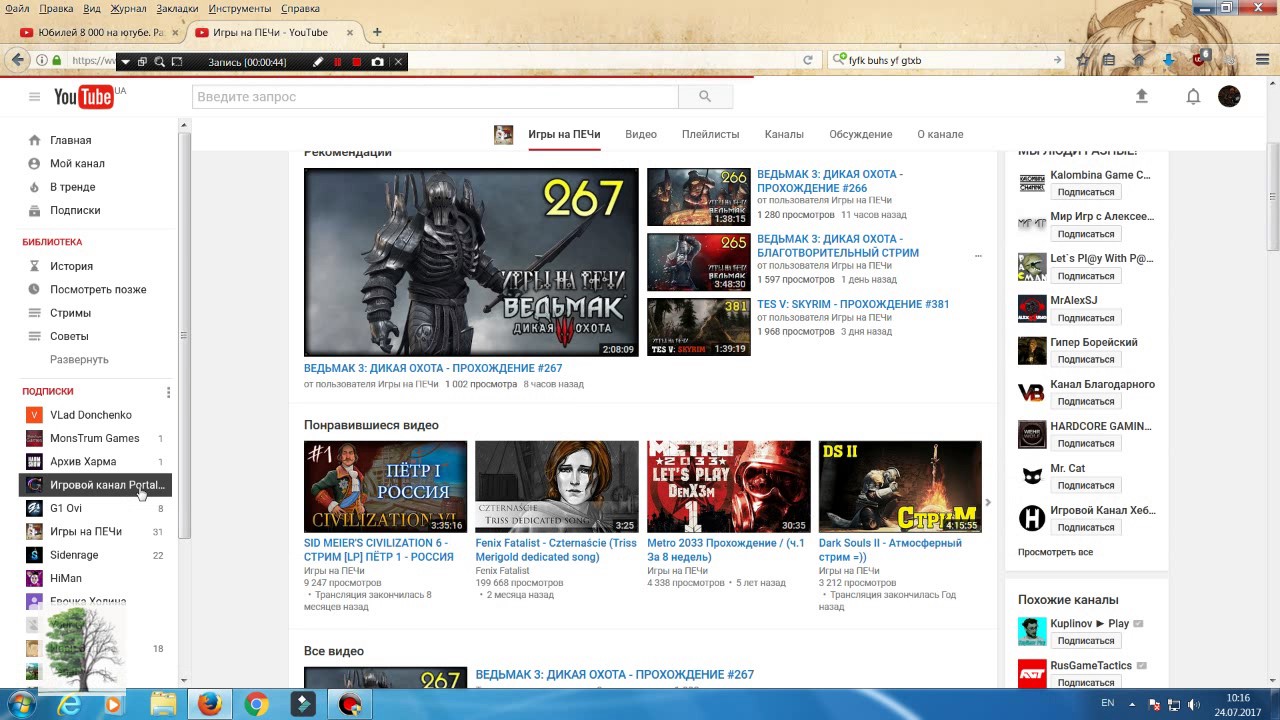This screenshot has width=1280, height=720.
Task: Open the Dark Souls II stream thumbnail
Action: tap(900, 487)
